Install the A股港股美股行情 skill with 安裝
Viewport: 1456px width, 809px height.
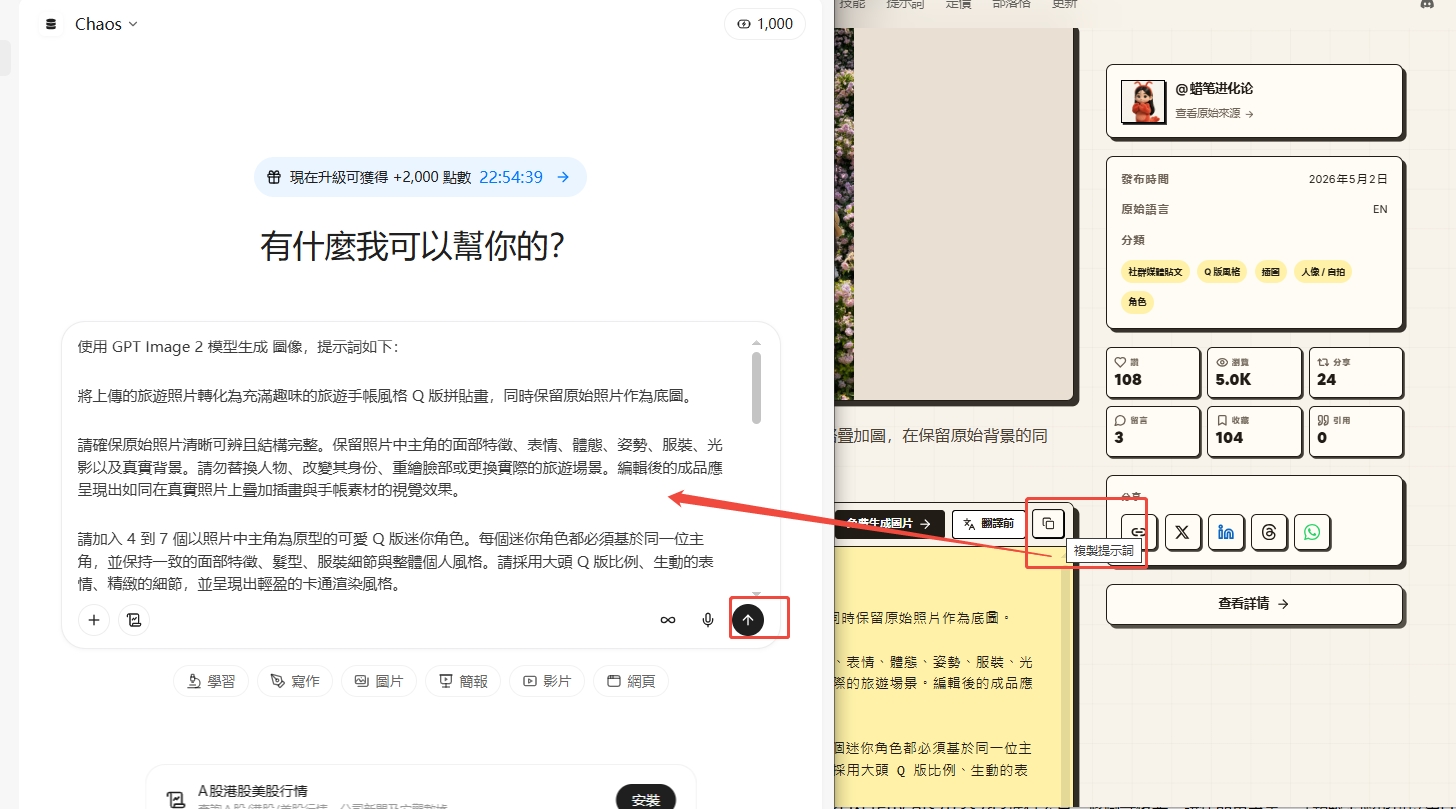point(646,799)
